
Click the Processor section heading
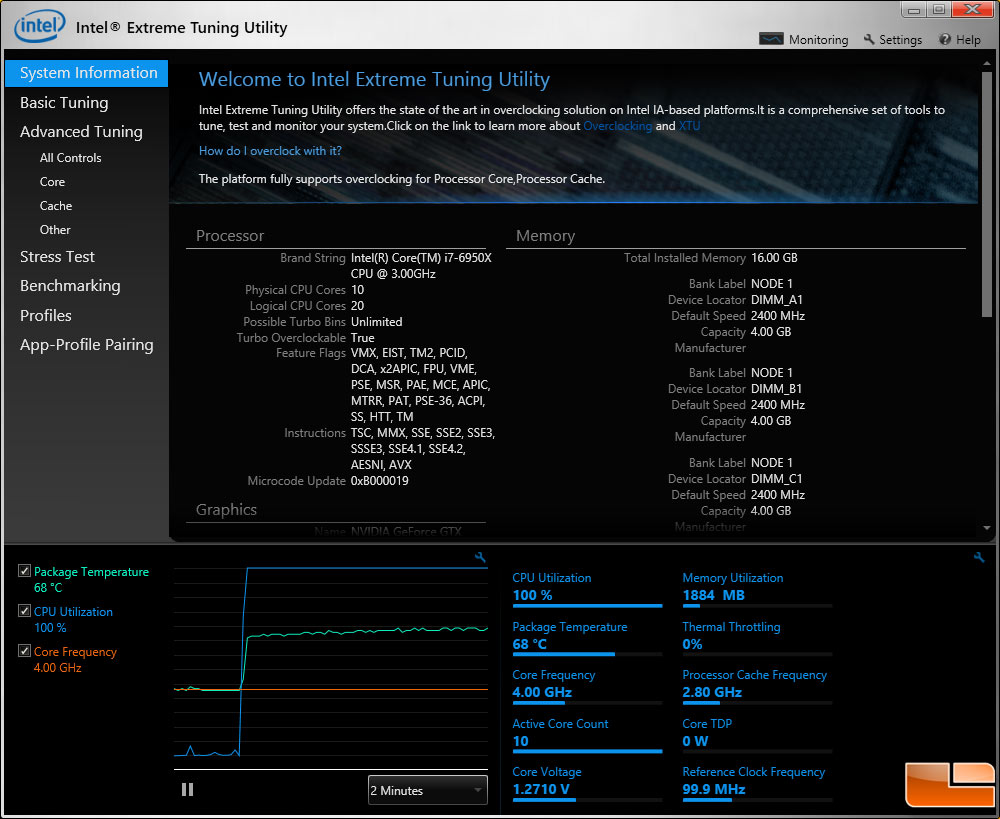[x=230, y=236]
